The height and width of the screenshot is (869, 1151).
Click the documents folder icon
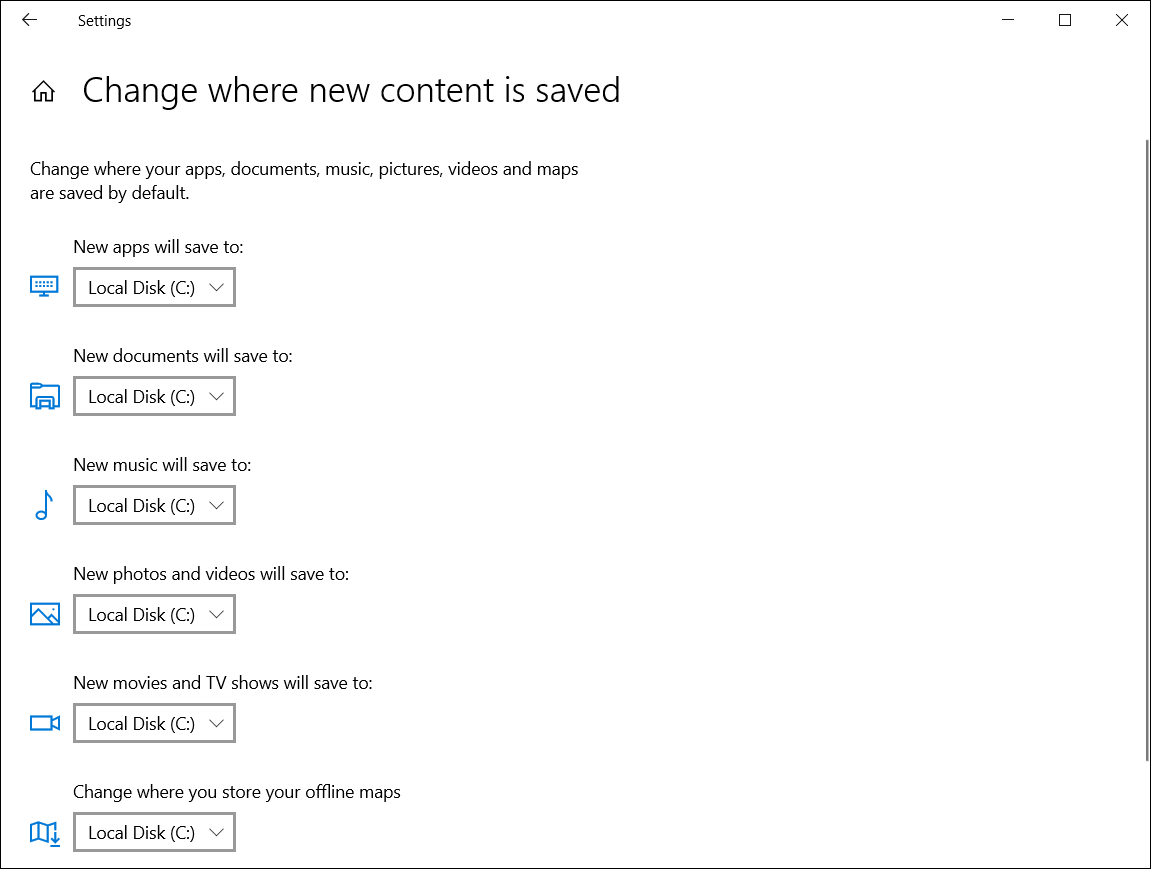pyautogui.click(x=45, y=397)
